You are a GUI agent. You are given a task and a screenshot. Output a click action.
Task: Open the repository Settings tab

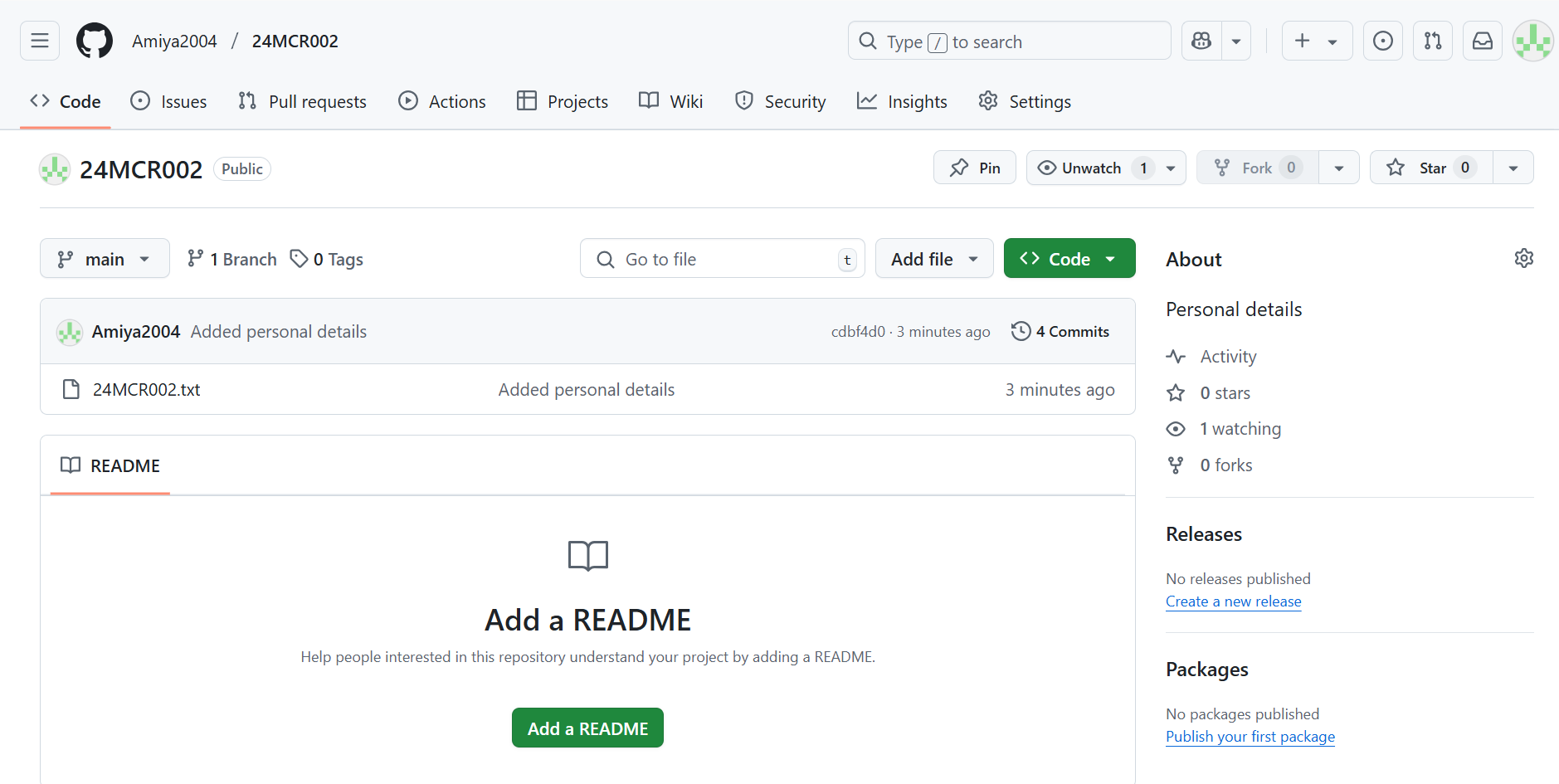click(x=1025, y=101)
